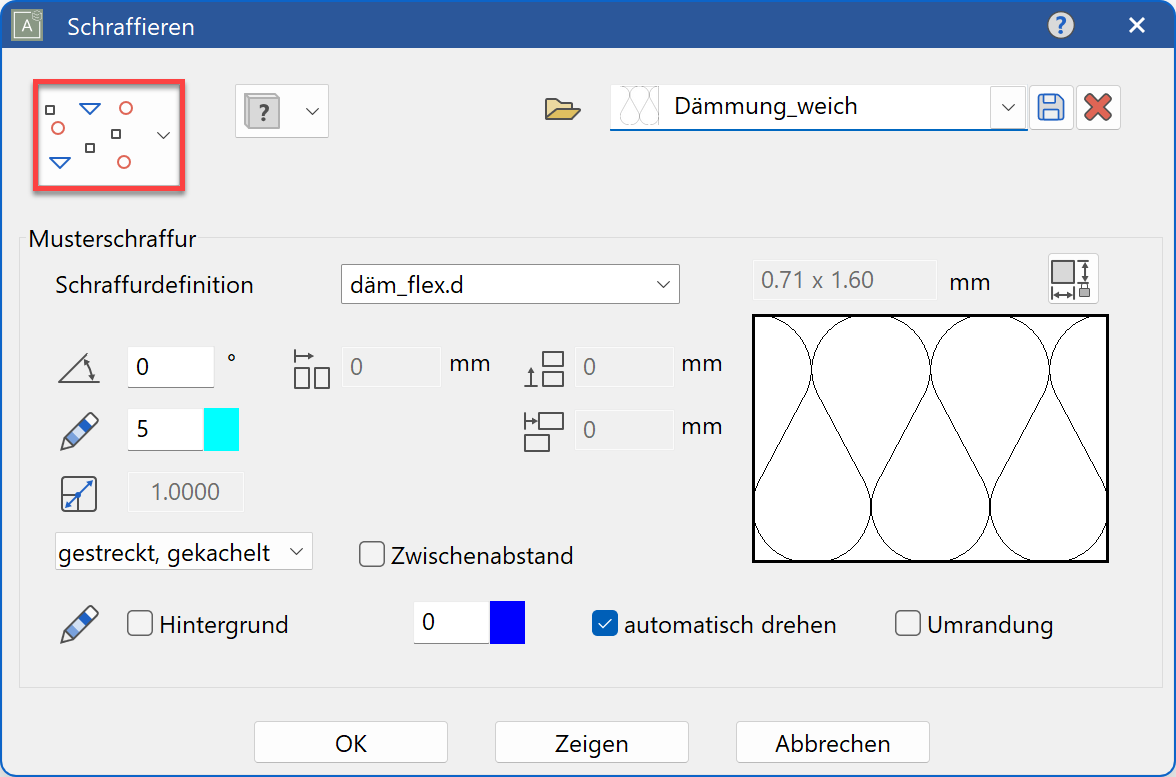Open the folder icon to load styles
This screenshot has height=777, width=1176.
coord(563,108)
